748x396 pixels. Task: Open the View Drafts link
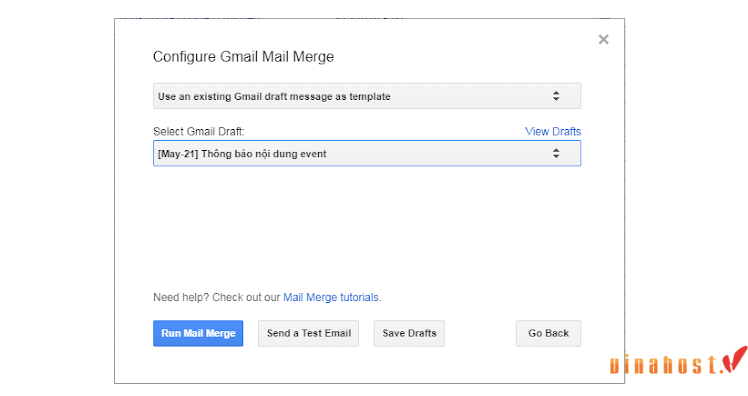pyautogui.click(x=553, y=132)
